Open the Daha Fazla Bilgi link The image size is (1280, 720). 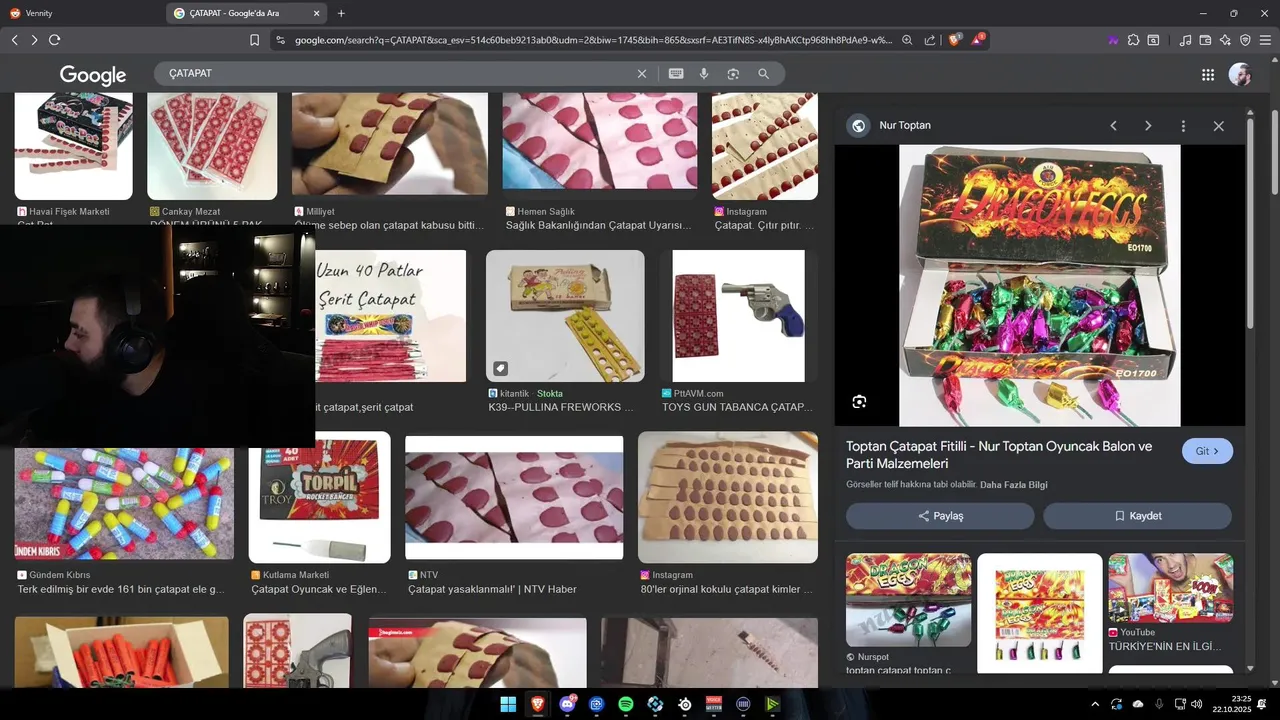pyautogui.click(x=1014, y=485)
